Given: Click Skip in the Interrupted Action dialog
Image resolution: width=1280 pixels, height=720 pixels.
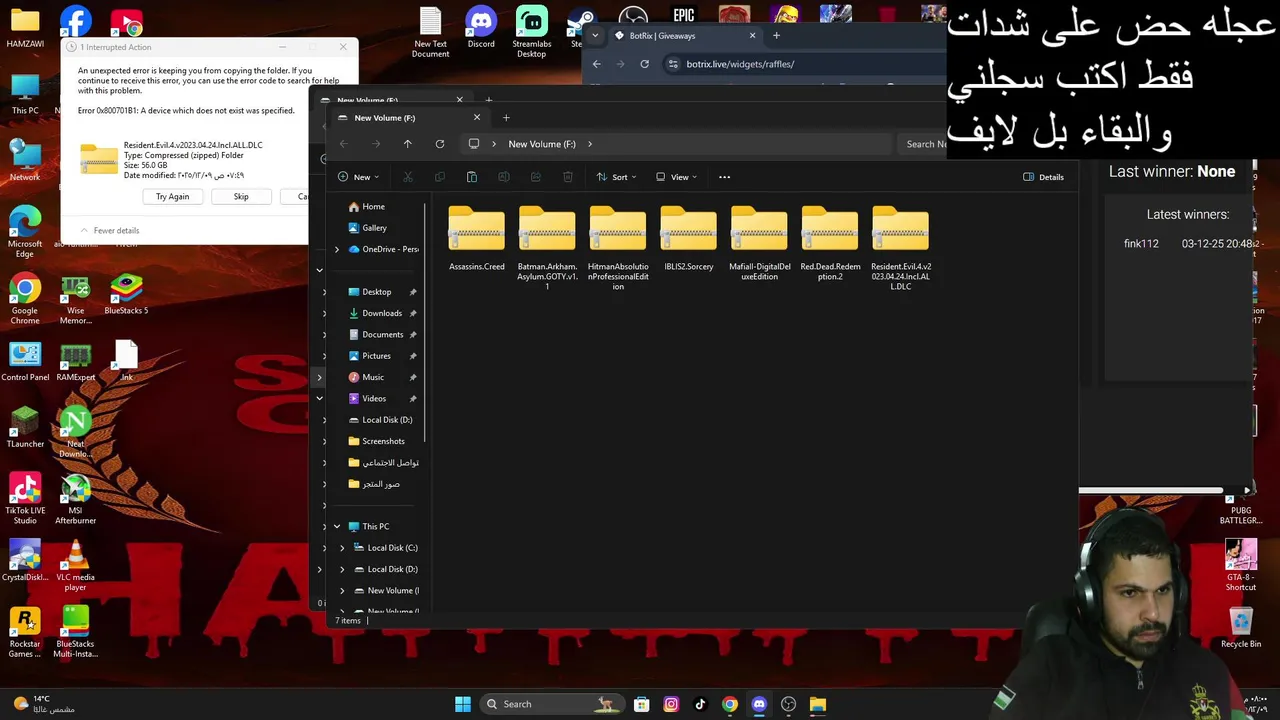Looking at the screenshot, I should coord(241,197).
